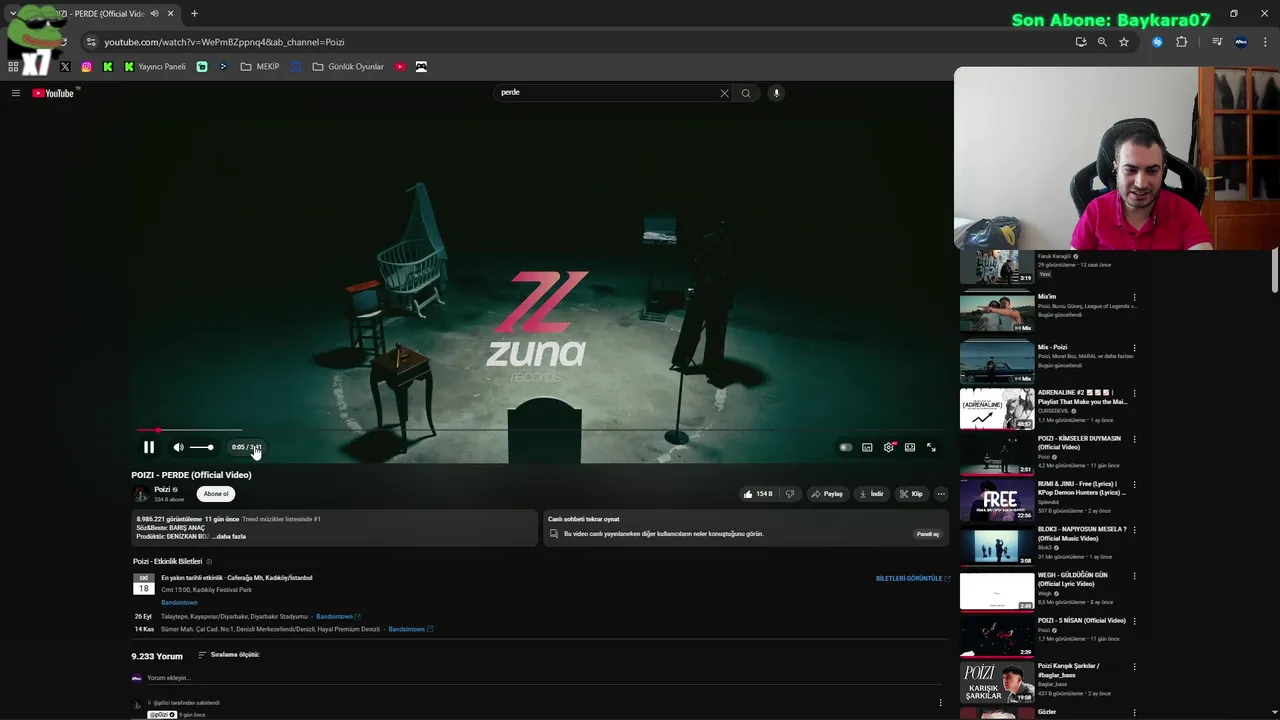Image resolution: width=1280 pixels, height=720 pixels.
Task: Adjust the player volume slider
Action: click(x=201, y=447)
